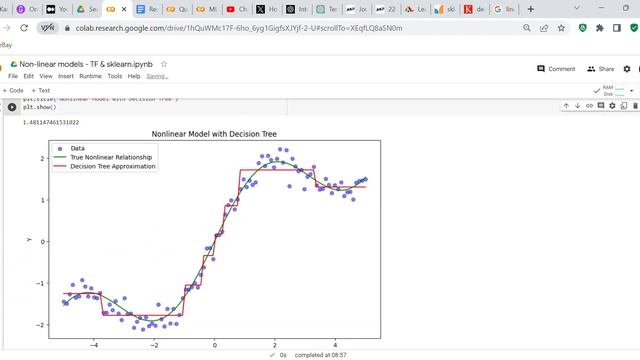Image resolution: width=640 pixels, height=360 pixels.
Task: Open Help menu
Action: 134,76
